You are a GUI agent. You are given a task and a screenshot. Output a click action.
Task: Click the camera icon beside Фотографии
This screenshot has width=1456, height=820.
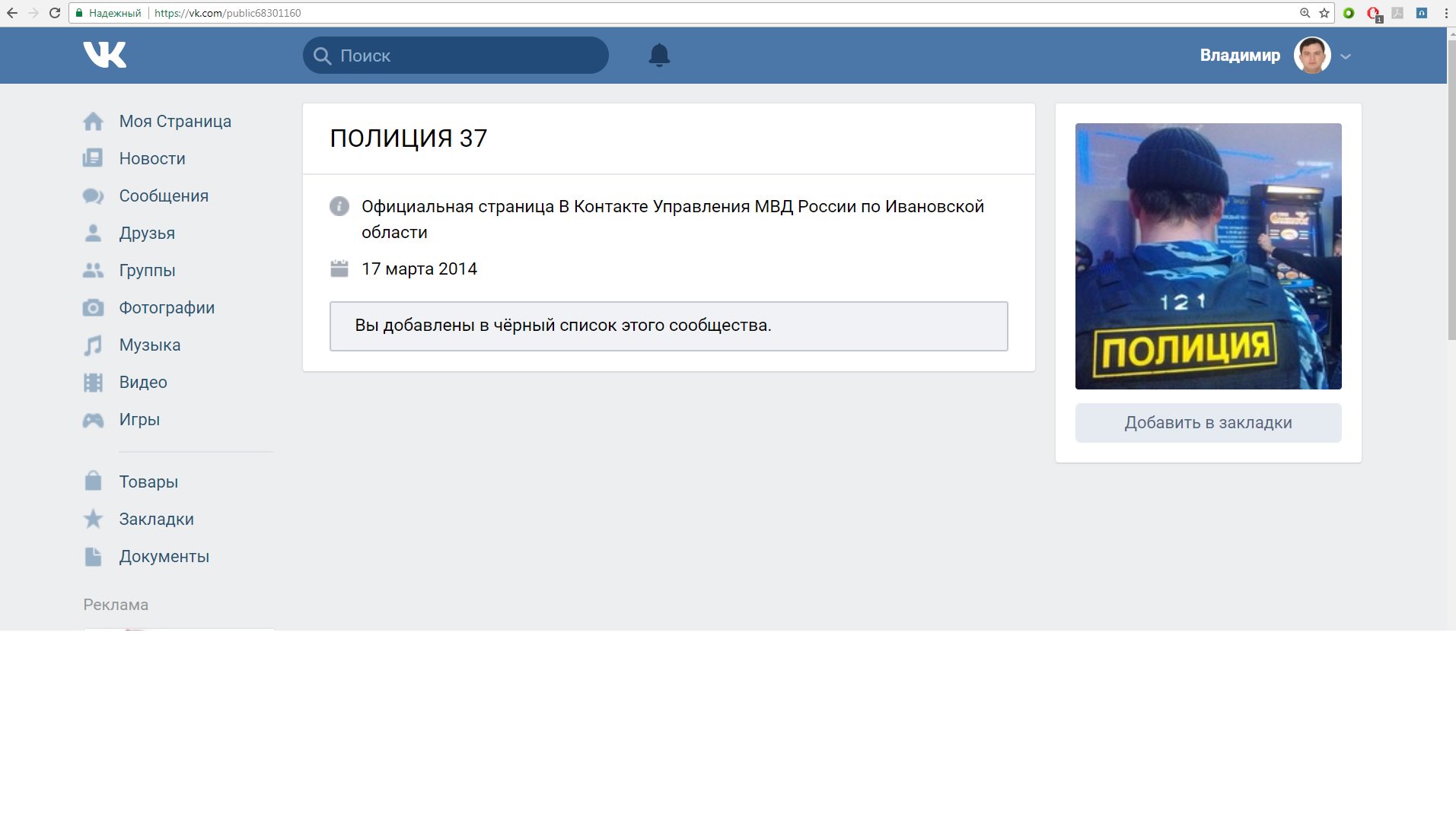coord(93,307)
